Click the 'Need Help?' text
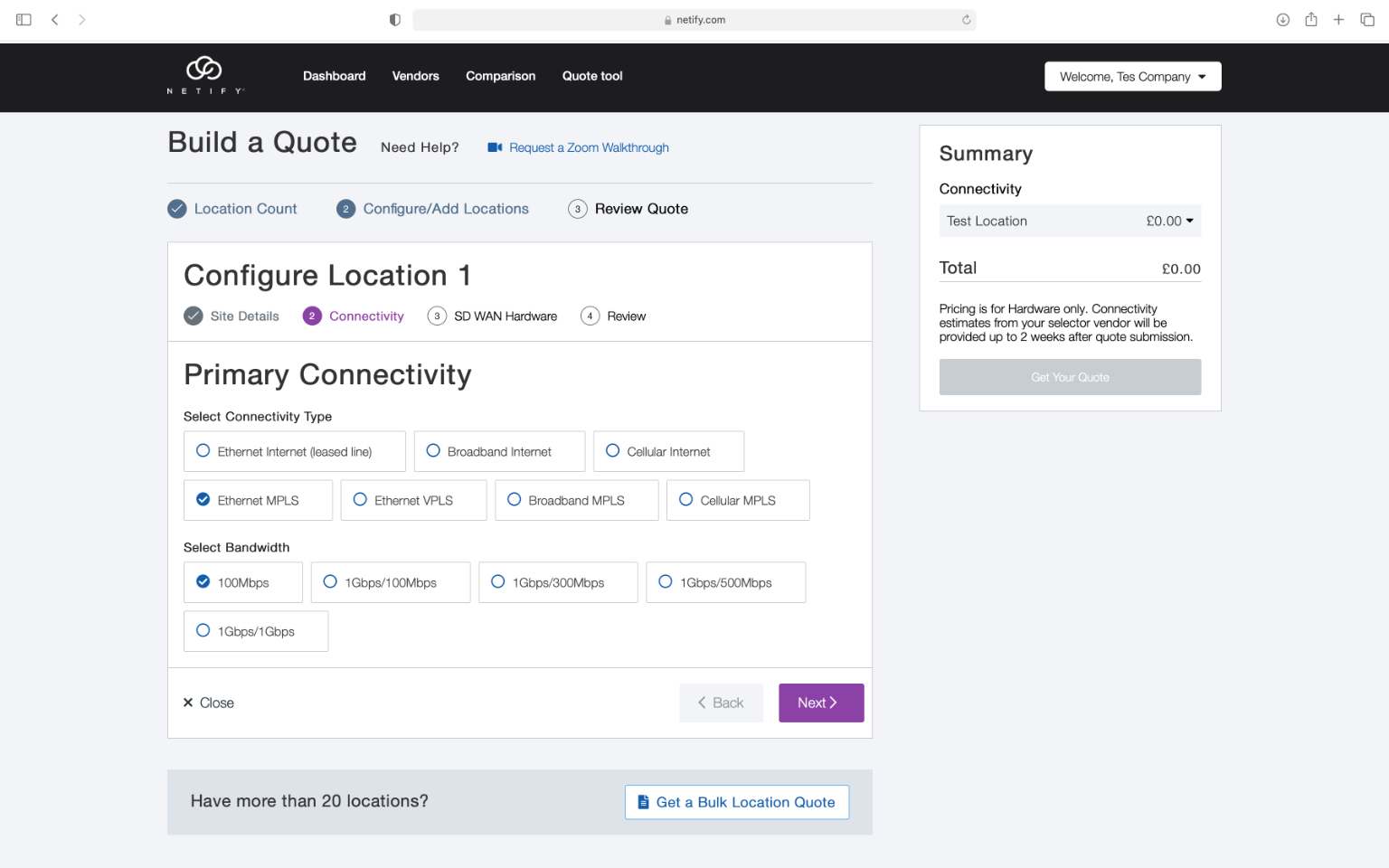Screen dimensions: 1389x868 click(x=420, y=147)
